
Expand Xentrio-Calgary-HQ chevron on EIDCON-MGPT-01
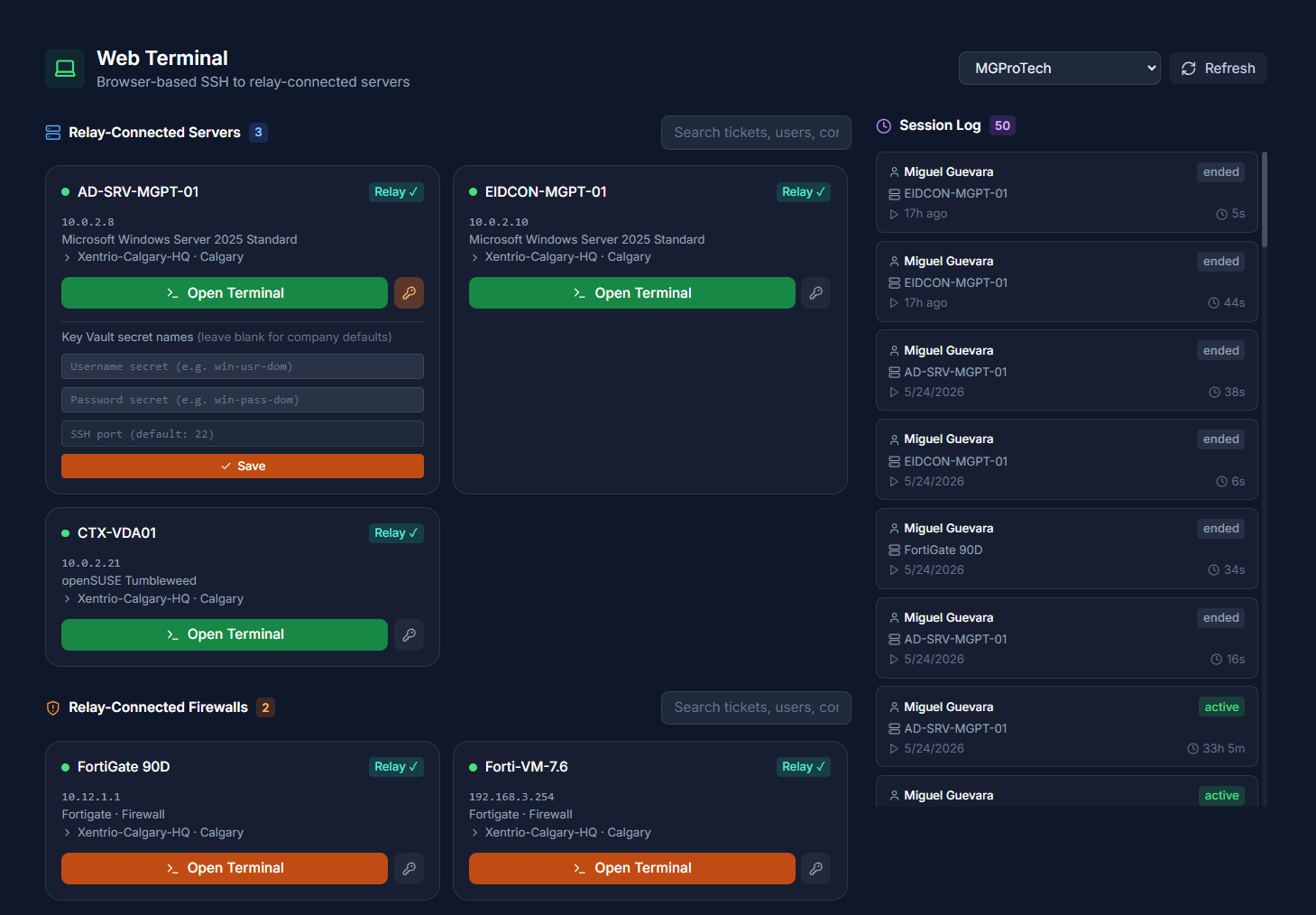pos(474,257)
